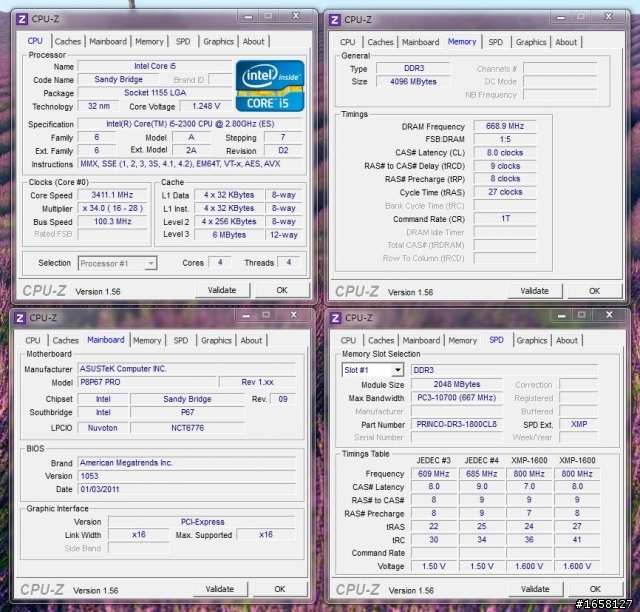This screenshot has height=612, width=640.
Task: Click the memory Size value 4096 MBytes
Action: (413, 81)
